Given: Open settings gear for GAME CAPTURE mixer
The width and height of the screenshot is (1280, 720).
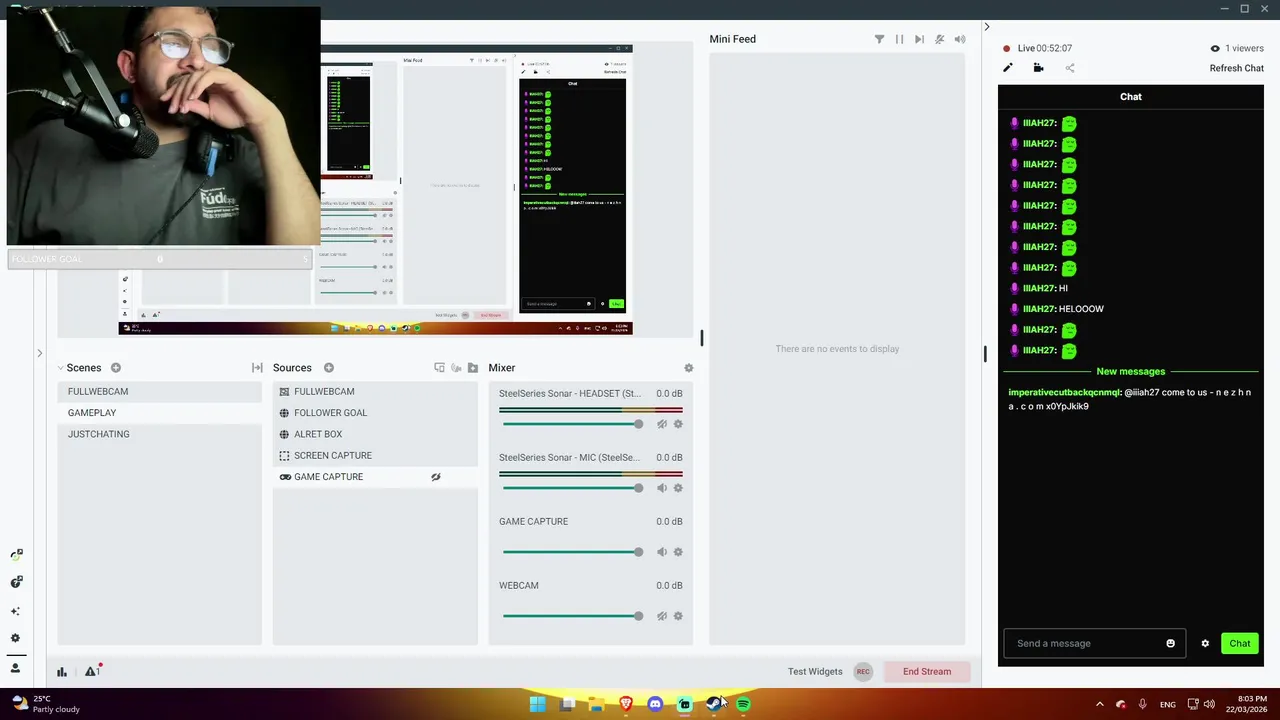Looking at the screenshot, I should [x=678, y=552].
